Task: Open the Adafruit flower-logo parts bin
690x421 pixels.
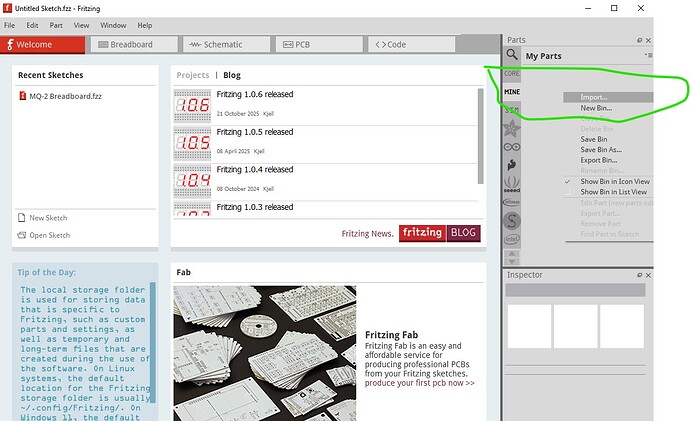Action: pyautogui.click(x=512, y=128)
